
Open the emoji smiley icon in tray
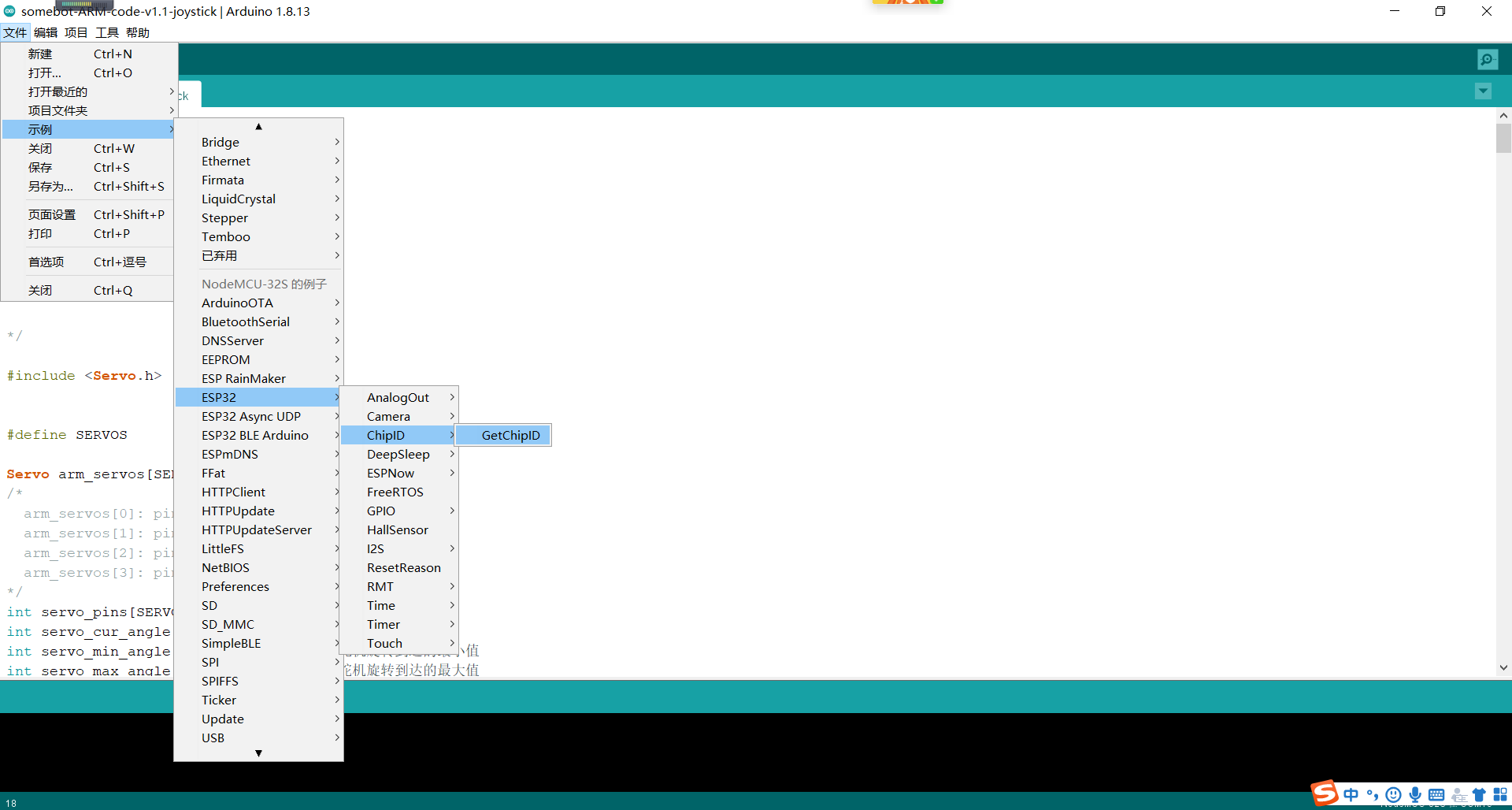[x=1394, y=794]
